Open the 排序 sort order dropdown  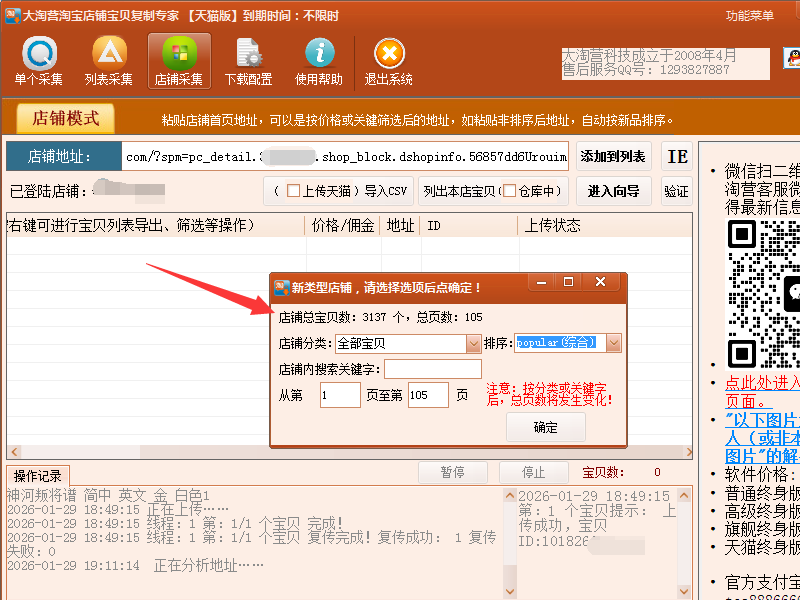613,343
